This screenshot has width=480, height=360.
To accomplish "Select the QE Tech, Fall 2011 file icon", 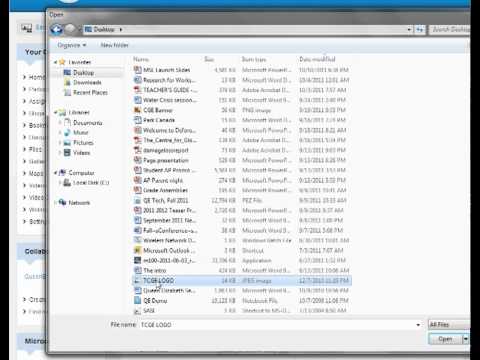I will pyautogui.click(x=137, y=200).
